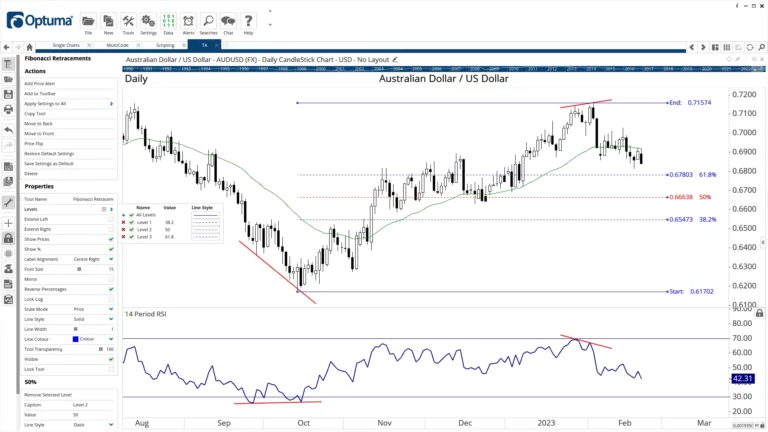This screenshot has width=768, height=432.
Task: Click blue plus to add a level
Action: coord(123,215)
